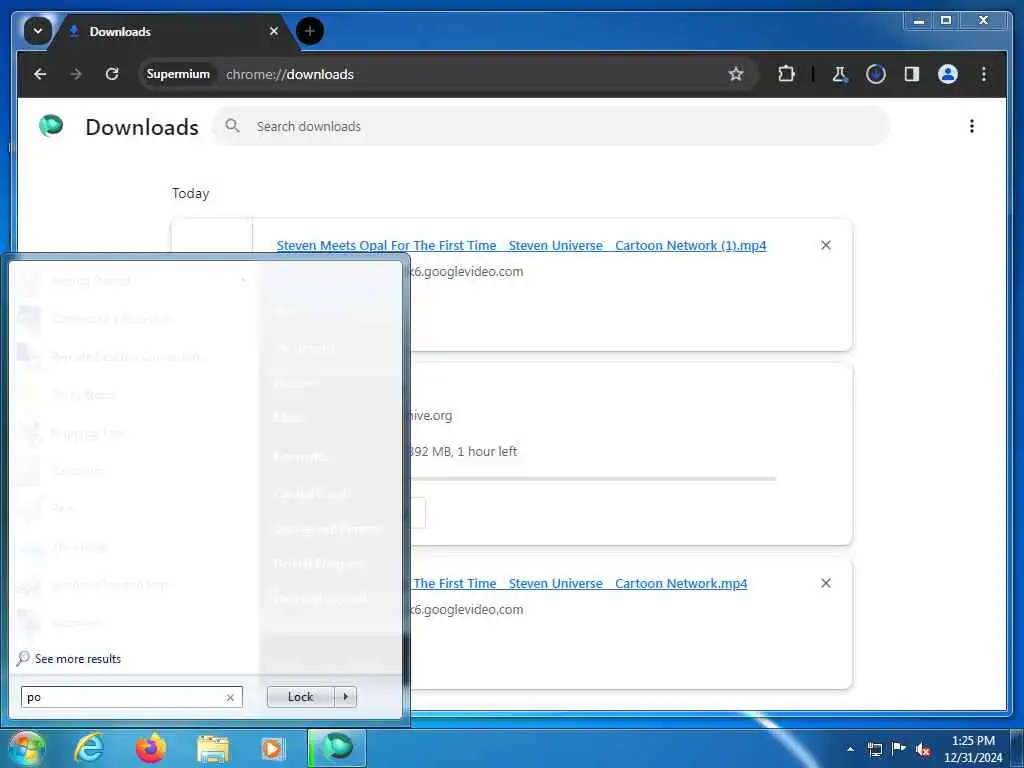1024x768 pixels.
Task: Click the Supermium site info chip
Action: click(x=178, y=74)
